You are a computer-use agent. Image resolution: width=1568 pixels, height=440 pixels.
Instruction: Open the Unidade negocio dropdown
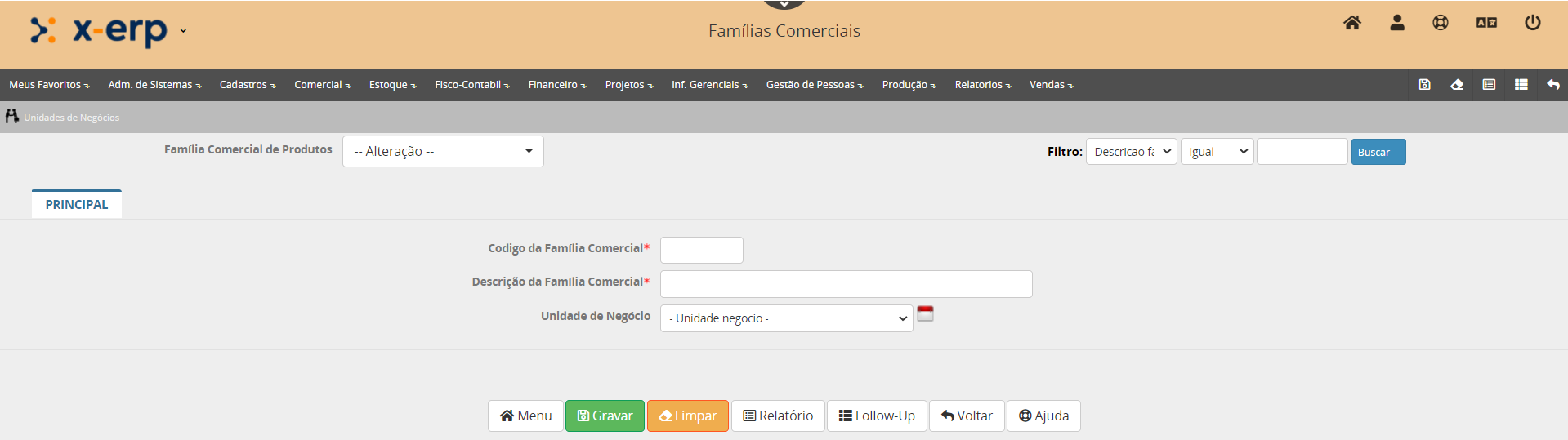pos(786,318)
